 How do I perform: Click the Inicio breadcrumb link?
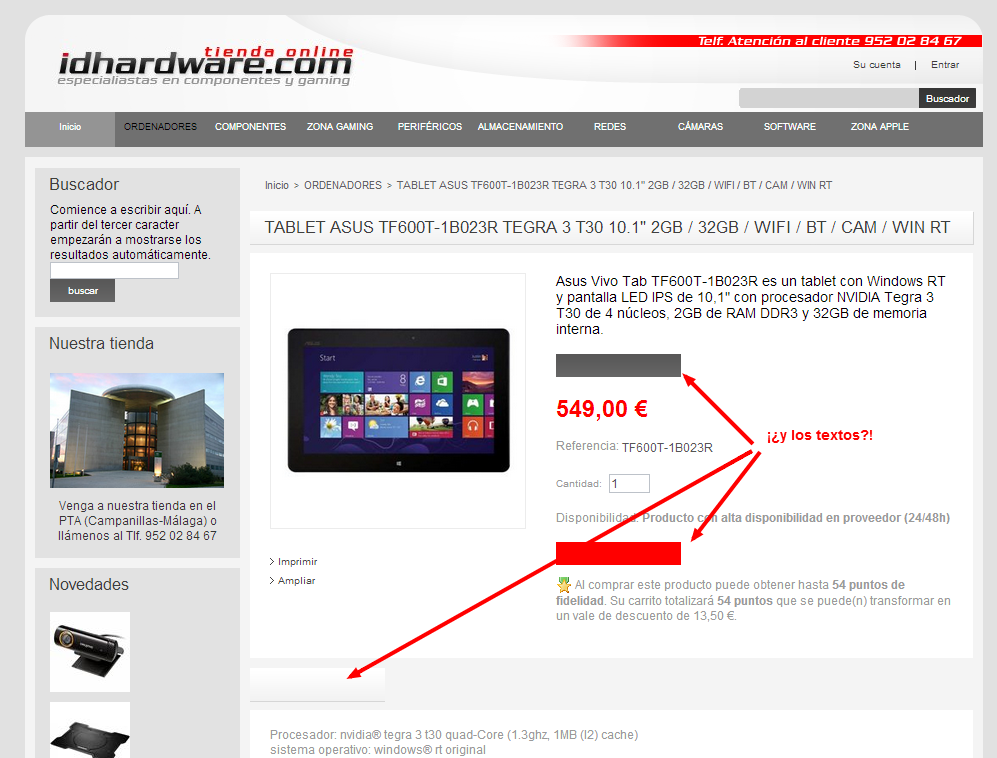[x=277, y=185]
